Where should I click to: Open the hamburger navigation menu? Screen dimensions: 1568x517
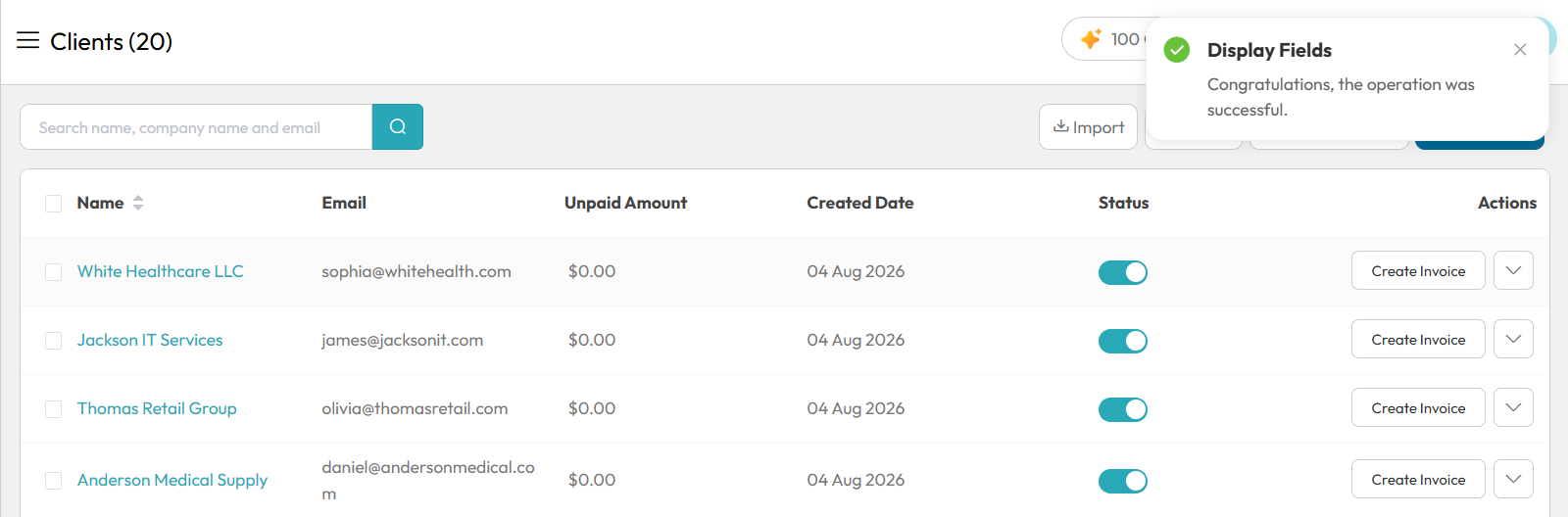click(27, 40)
